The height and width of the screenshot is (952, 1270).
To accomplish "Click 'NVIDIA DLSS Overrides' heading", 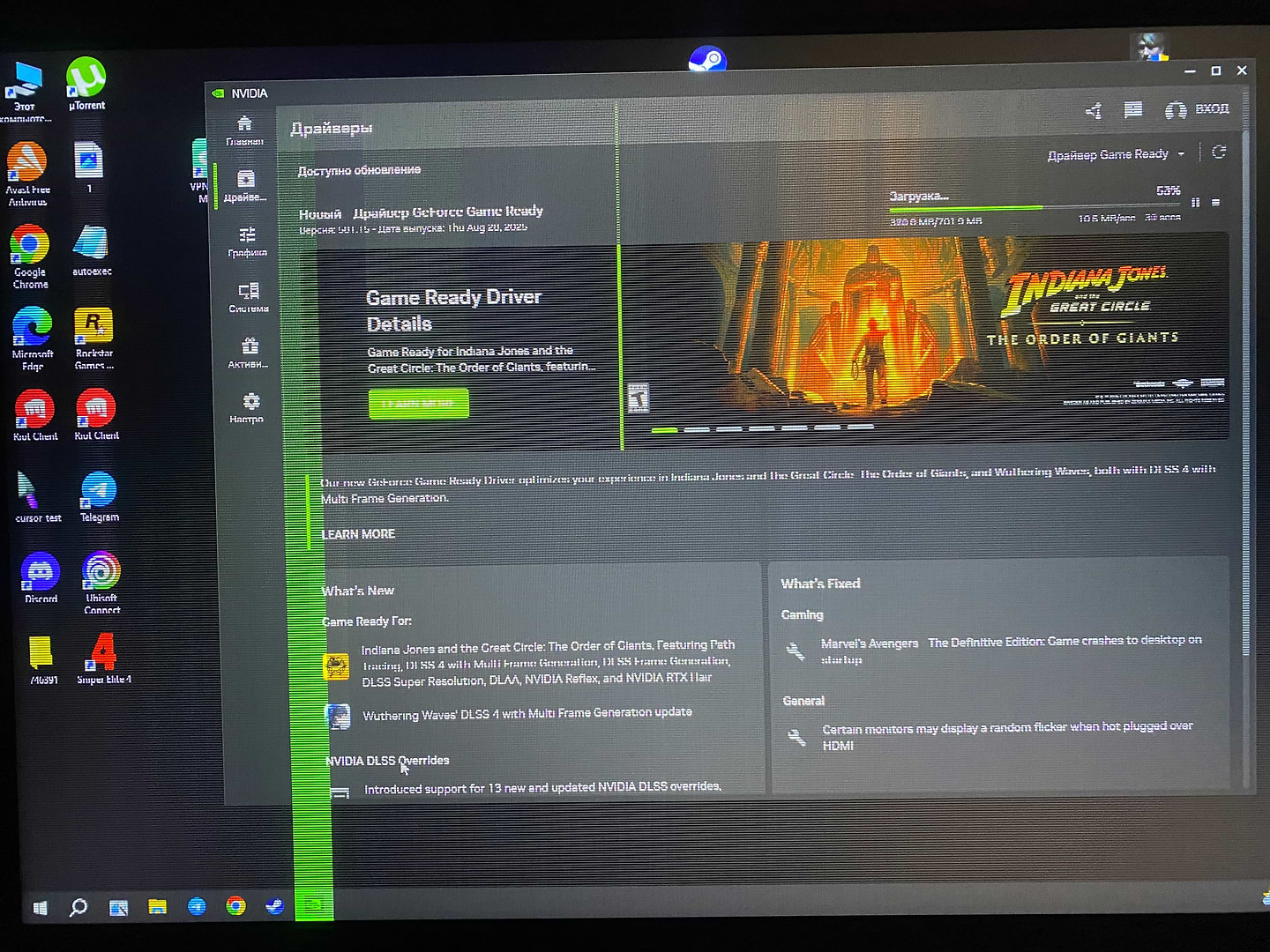I will click(x=387, y=760).
